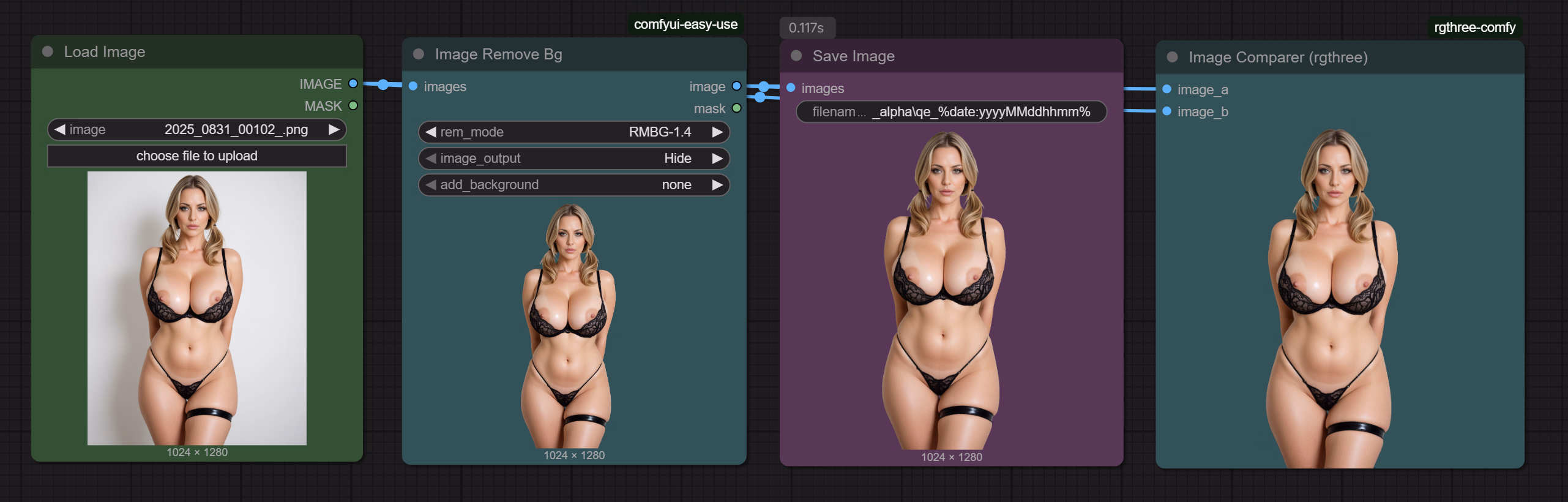Image resolution: width=1568 pixels, height=502 pixels.
Task: Open the add_background dropdown
Action: [x=573, y=185]
